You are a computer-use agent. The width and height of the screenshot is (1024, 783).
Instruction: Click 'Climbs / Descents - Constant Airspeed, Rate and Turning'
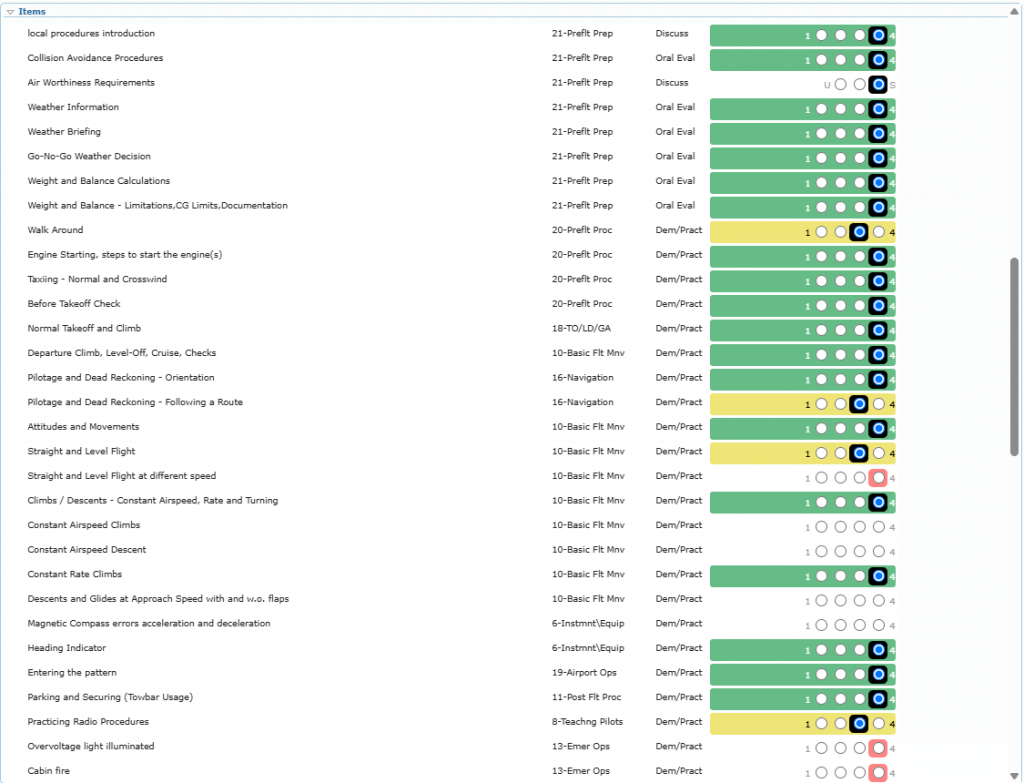153,500
